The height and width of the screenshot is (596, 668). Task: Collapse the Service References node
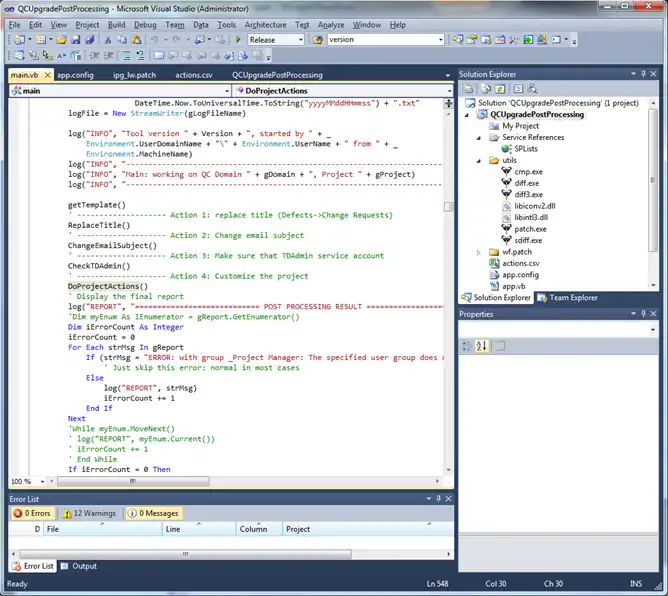point(479,138)
